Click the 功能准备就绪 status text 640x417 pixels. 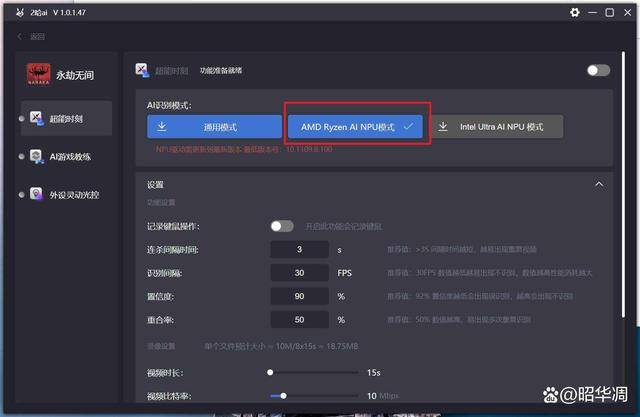click(x=220, y=70)
